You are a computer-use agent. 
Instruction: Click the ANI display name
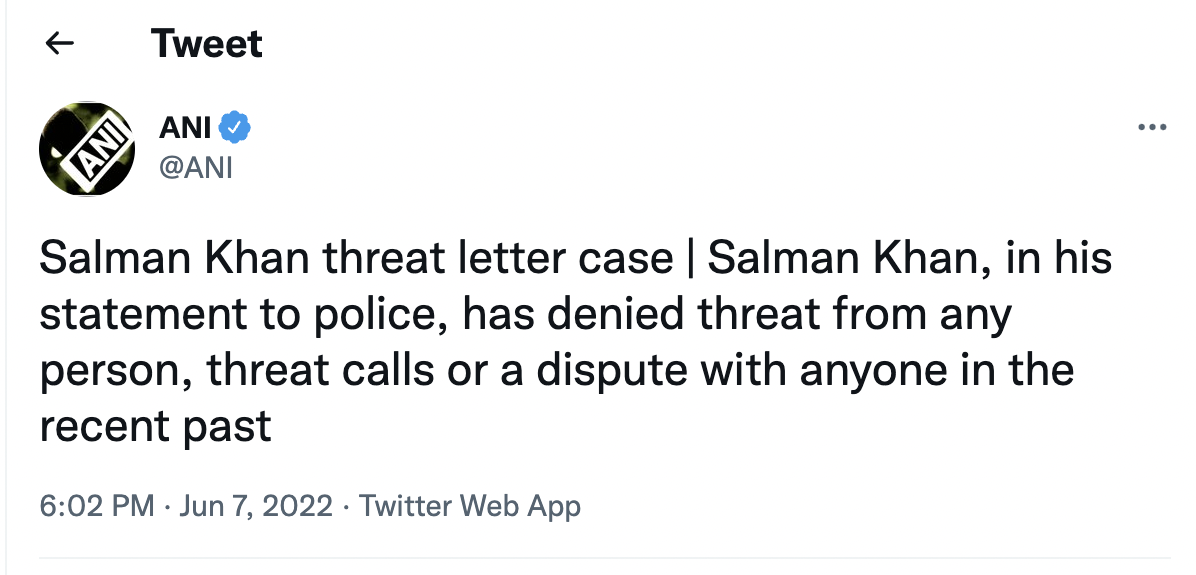pos(185,128)
